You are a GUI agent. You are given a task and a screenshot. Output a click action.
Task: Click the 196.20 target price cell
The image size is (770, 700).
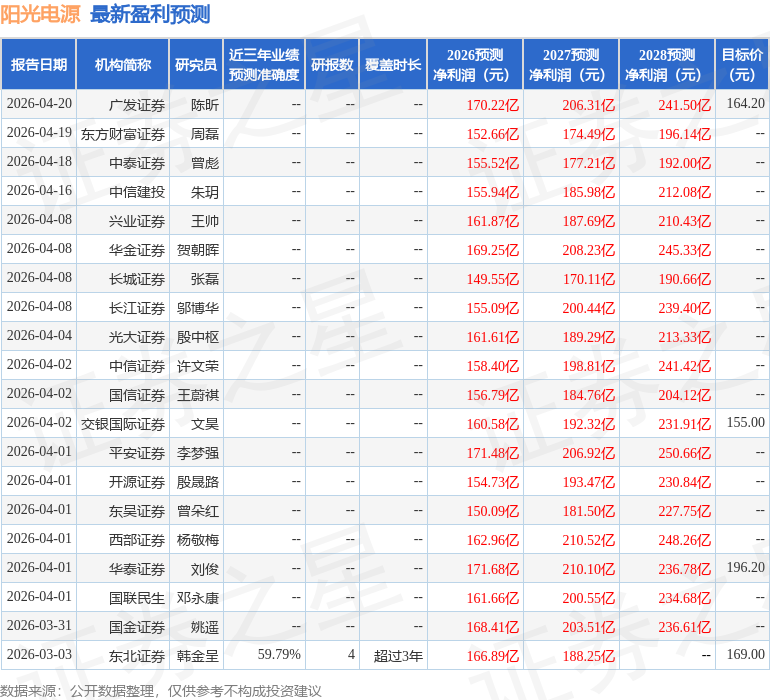click(745, 568)
